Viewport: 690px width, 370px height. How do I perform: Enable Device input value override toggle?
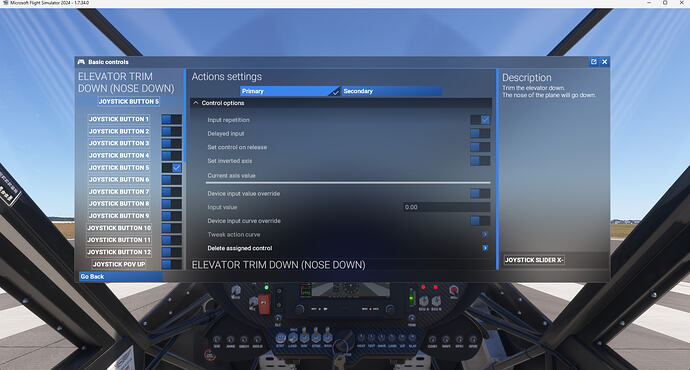(x=480, y=194)
